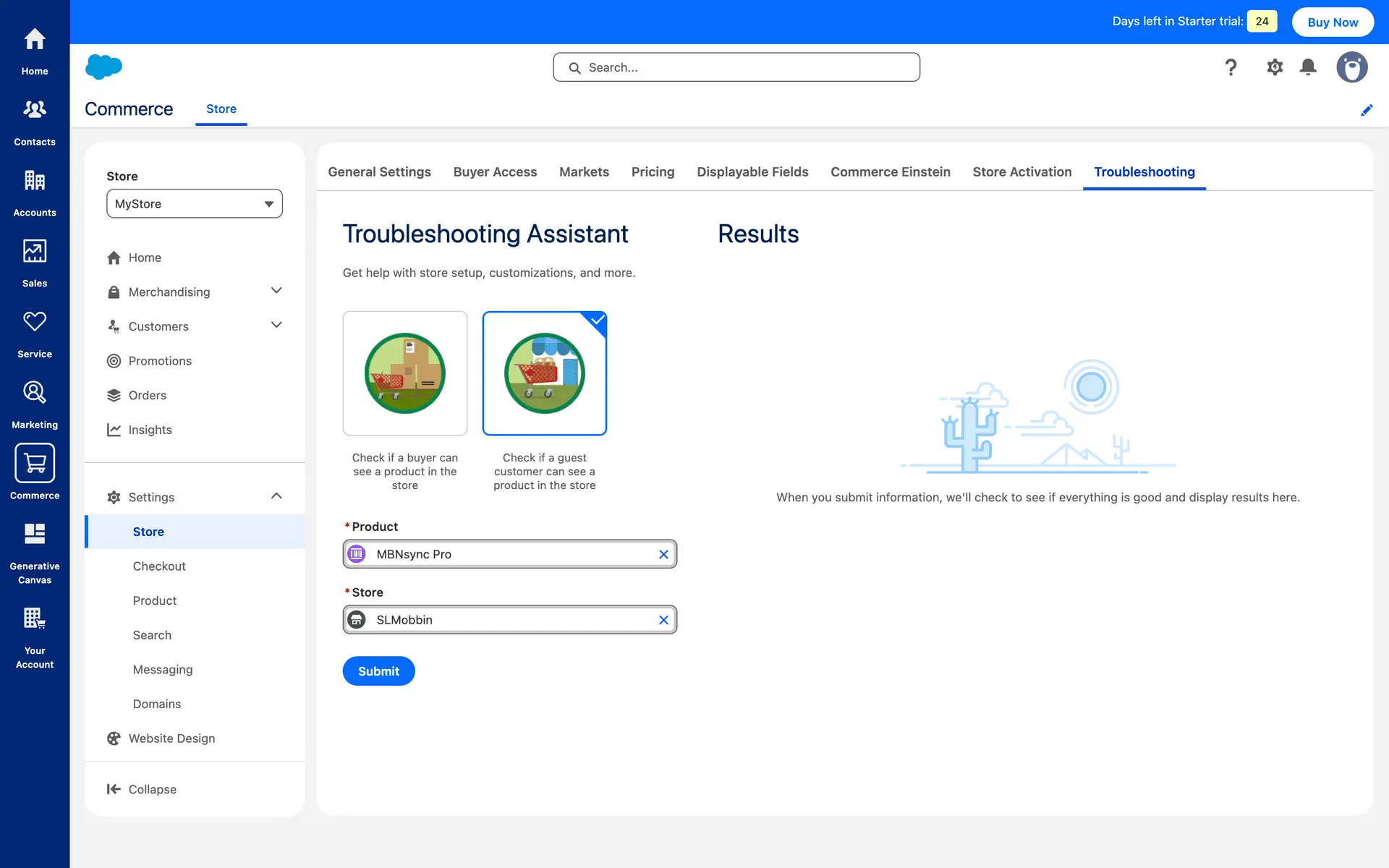Open the Buyer Access tab
1389x868 pixels.
click(x=495, y=172)
